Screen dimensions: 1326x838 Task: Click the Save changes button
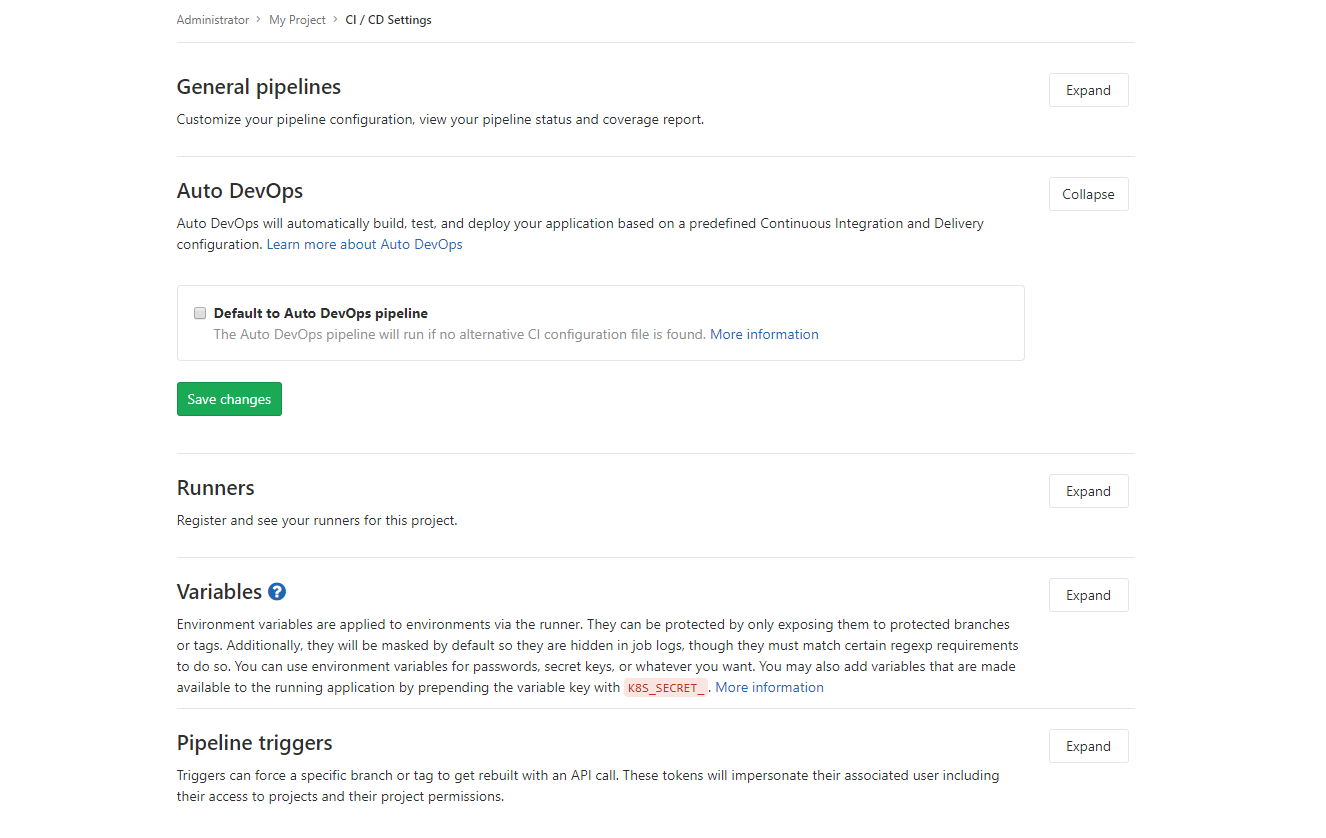tap(229, 398)
